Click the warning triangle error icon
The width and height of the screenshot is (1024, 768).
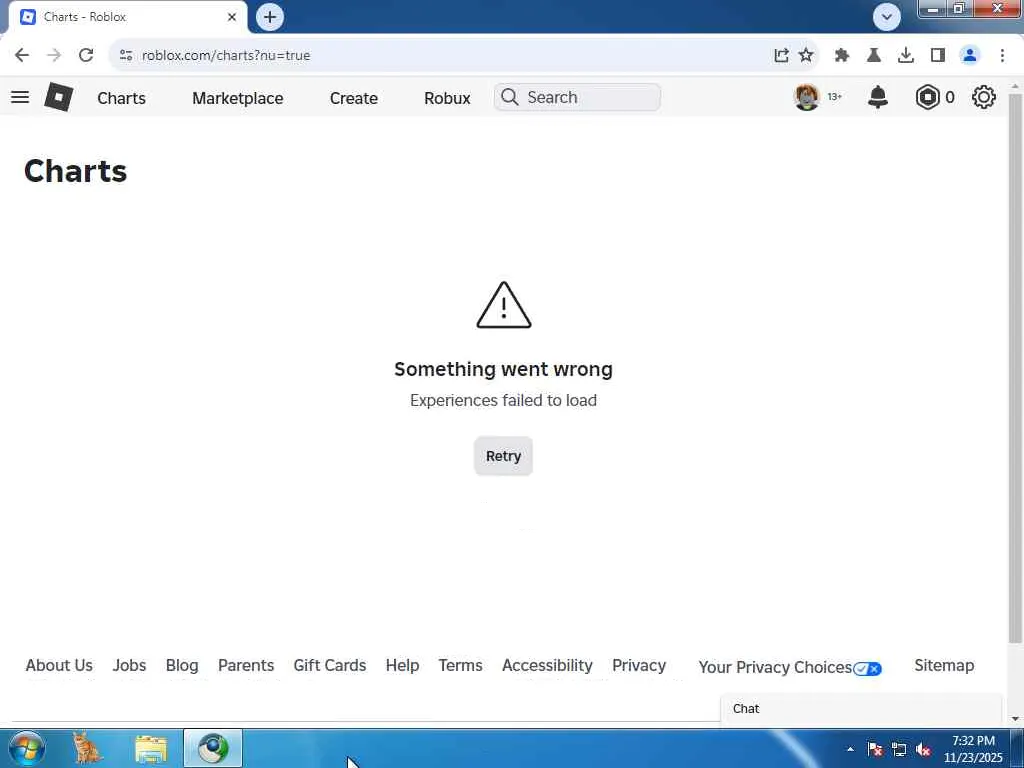coord(504,305)
